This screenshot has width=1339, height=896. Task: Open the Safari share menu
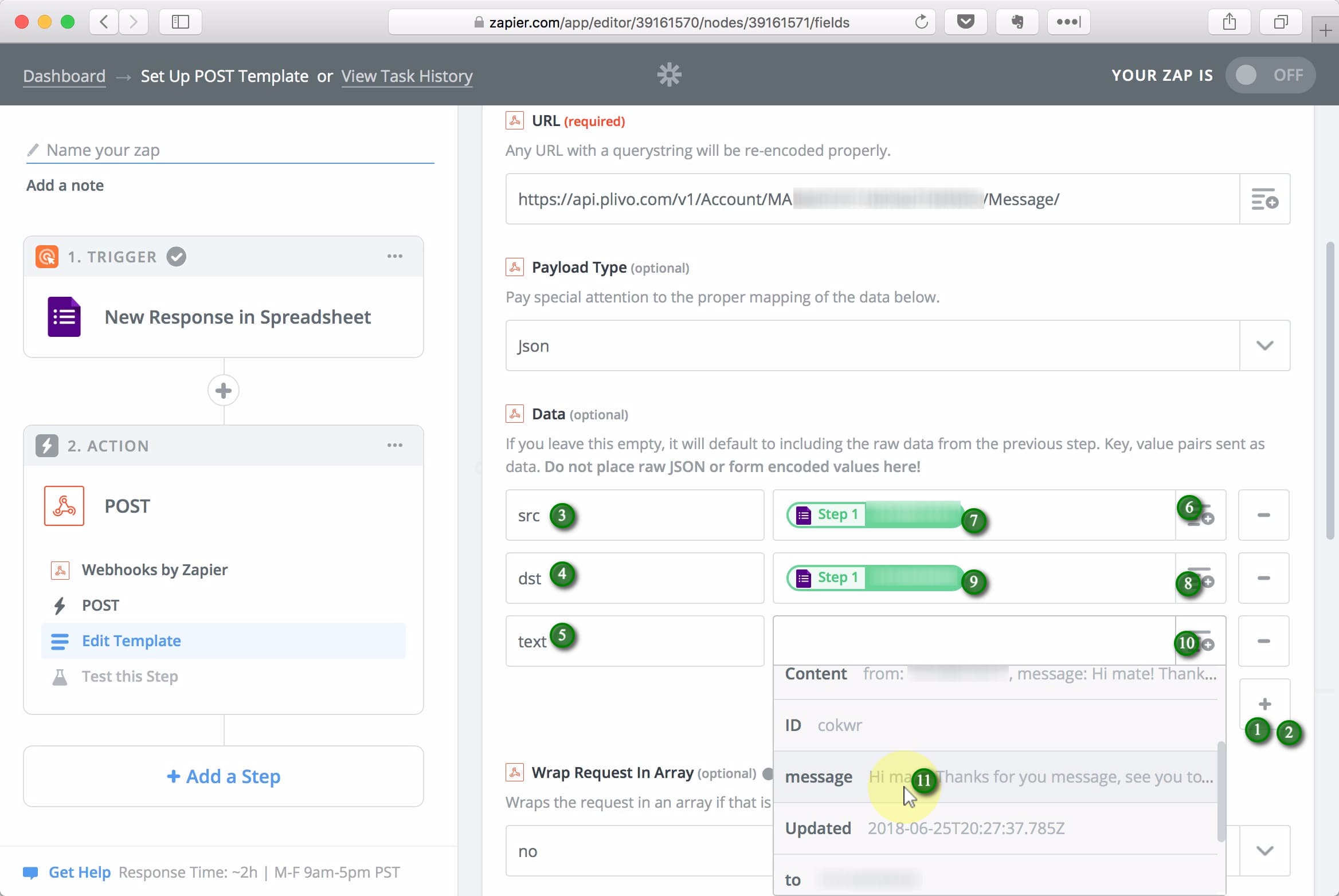pyautogui.click(x=1230, y=22)
